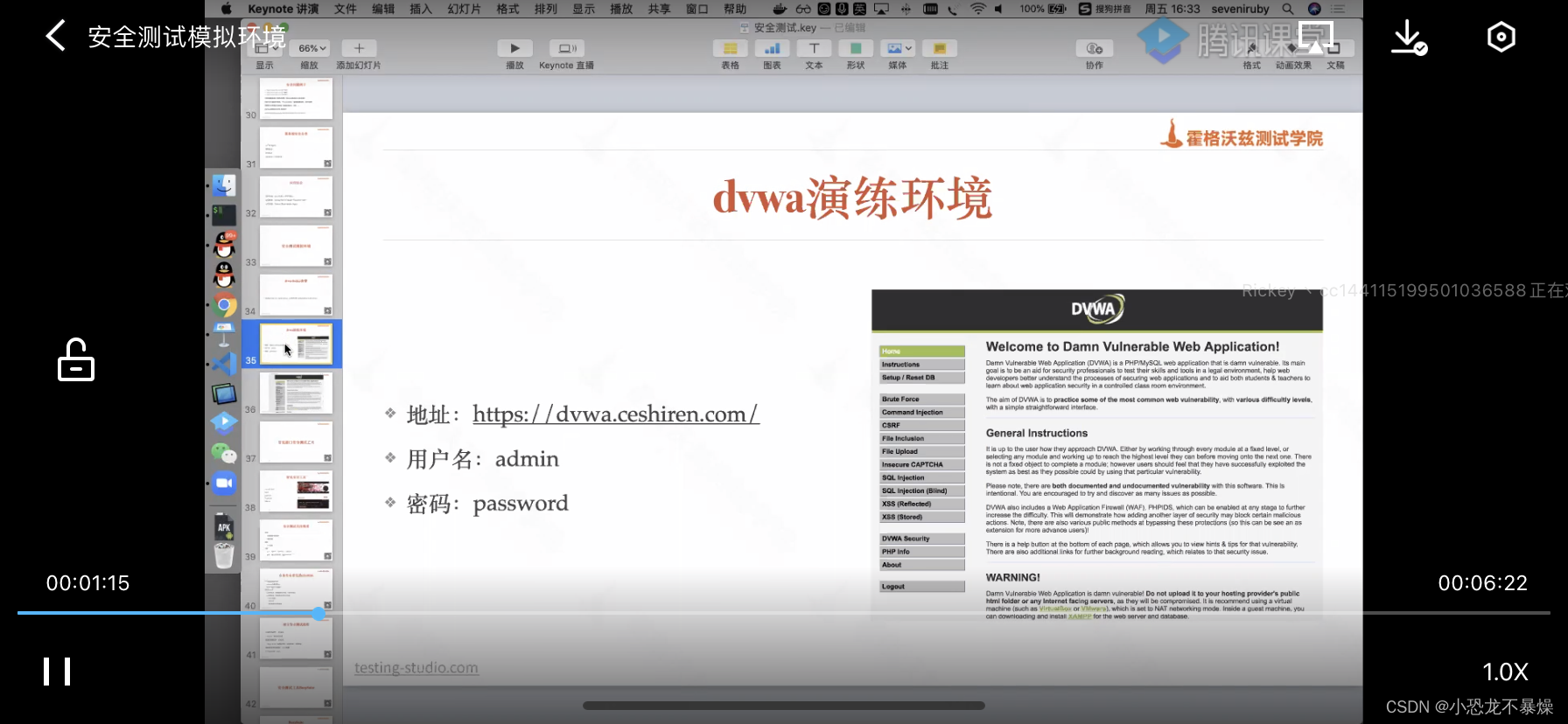The image size is (1568, 724).
Task: Open the 排列 menu
Action: click(546, 9)
